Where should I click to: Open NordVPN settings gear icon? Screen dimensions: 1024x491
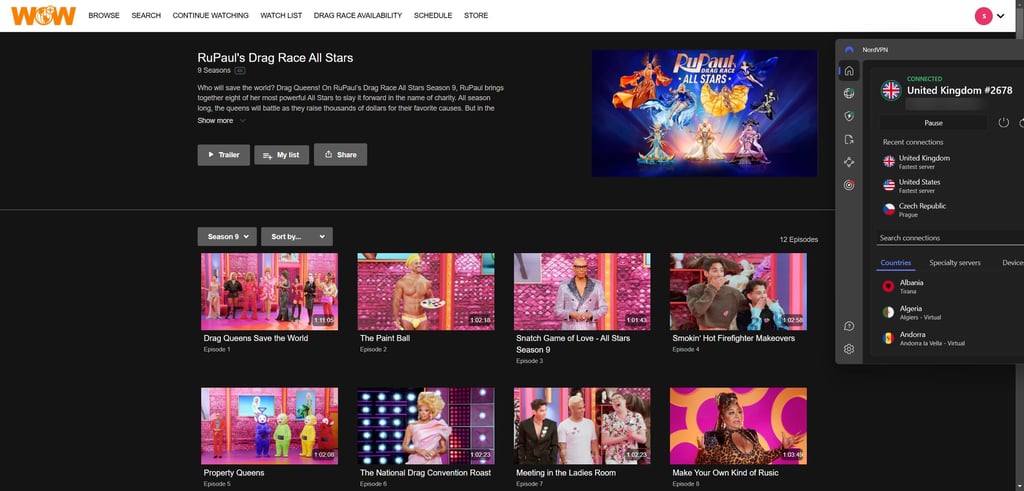[x=848, y=349]
